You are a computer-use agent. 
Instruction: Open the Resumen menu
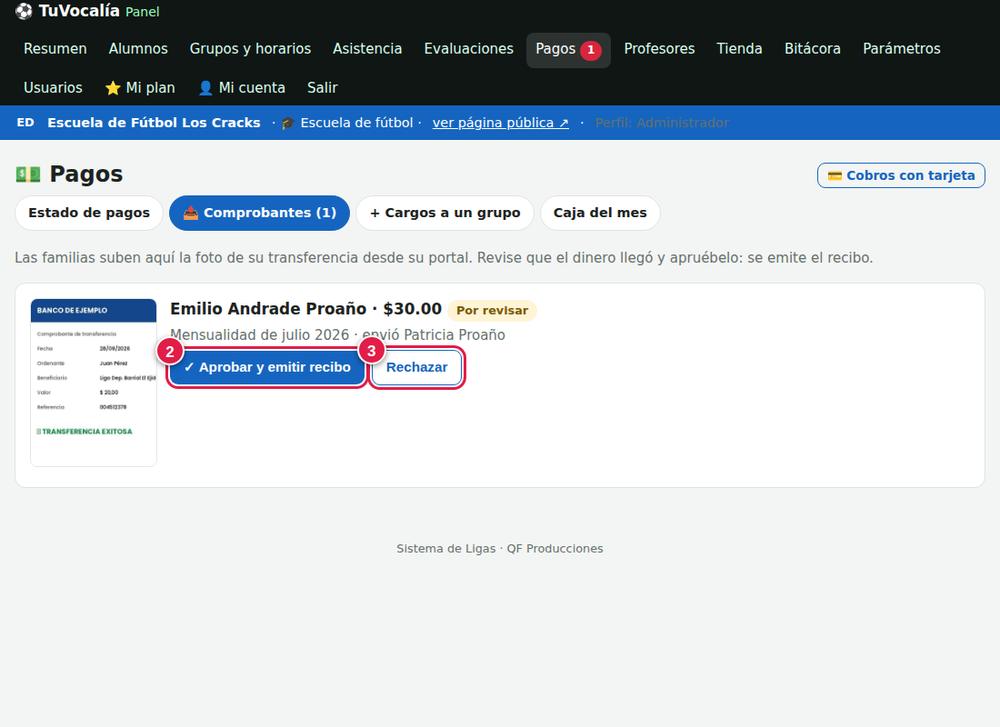point(55,49)
